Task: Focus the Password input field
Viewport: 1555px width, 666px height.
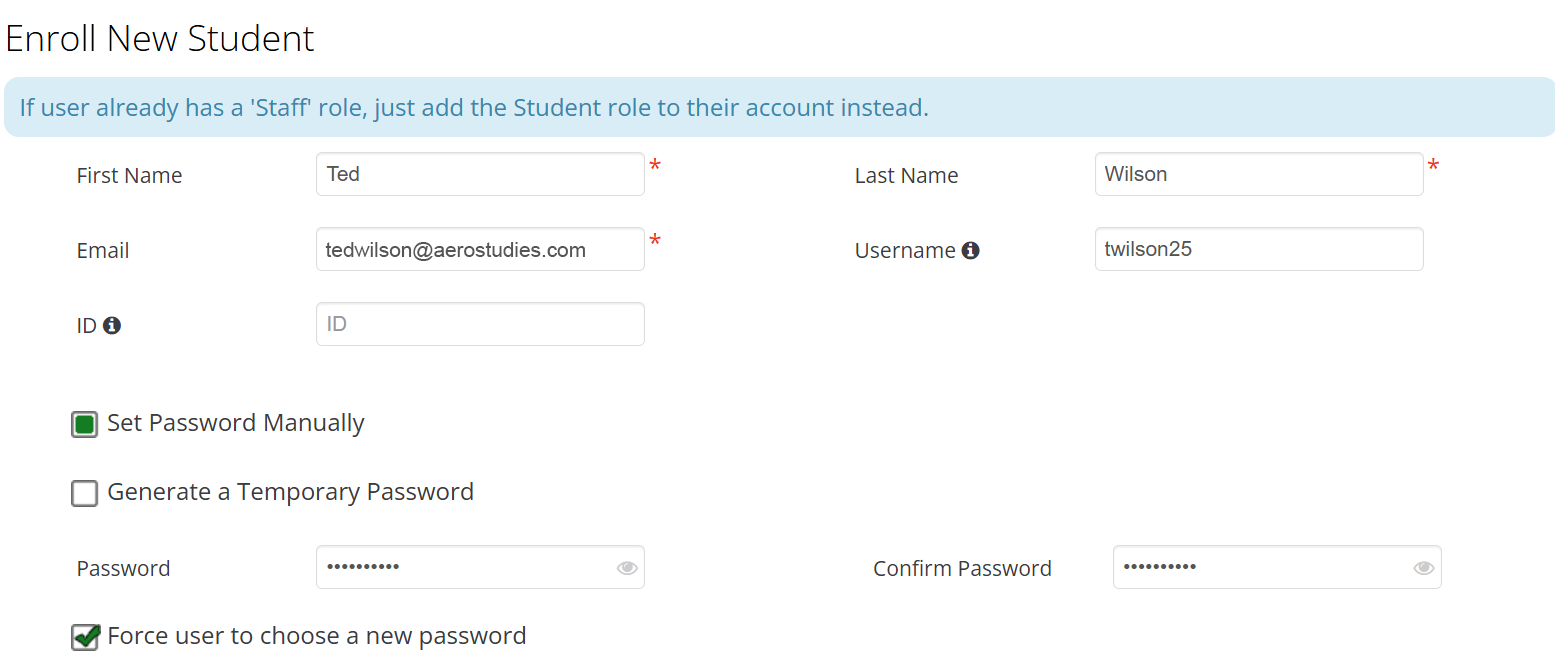Action: (465, 567)
